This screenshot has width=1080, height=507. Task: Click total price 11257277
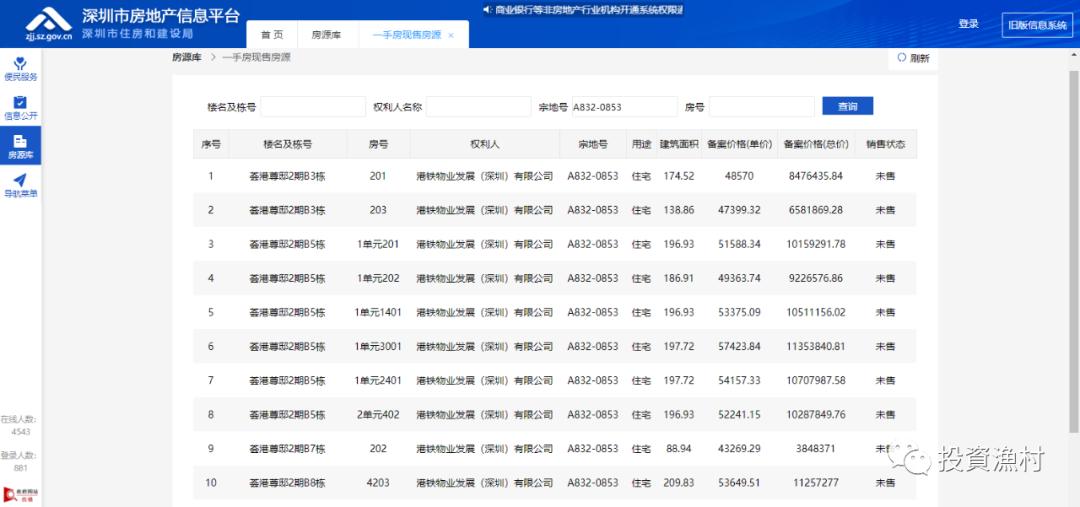coord(816,483)
